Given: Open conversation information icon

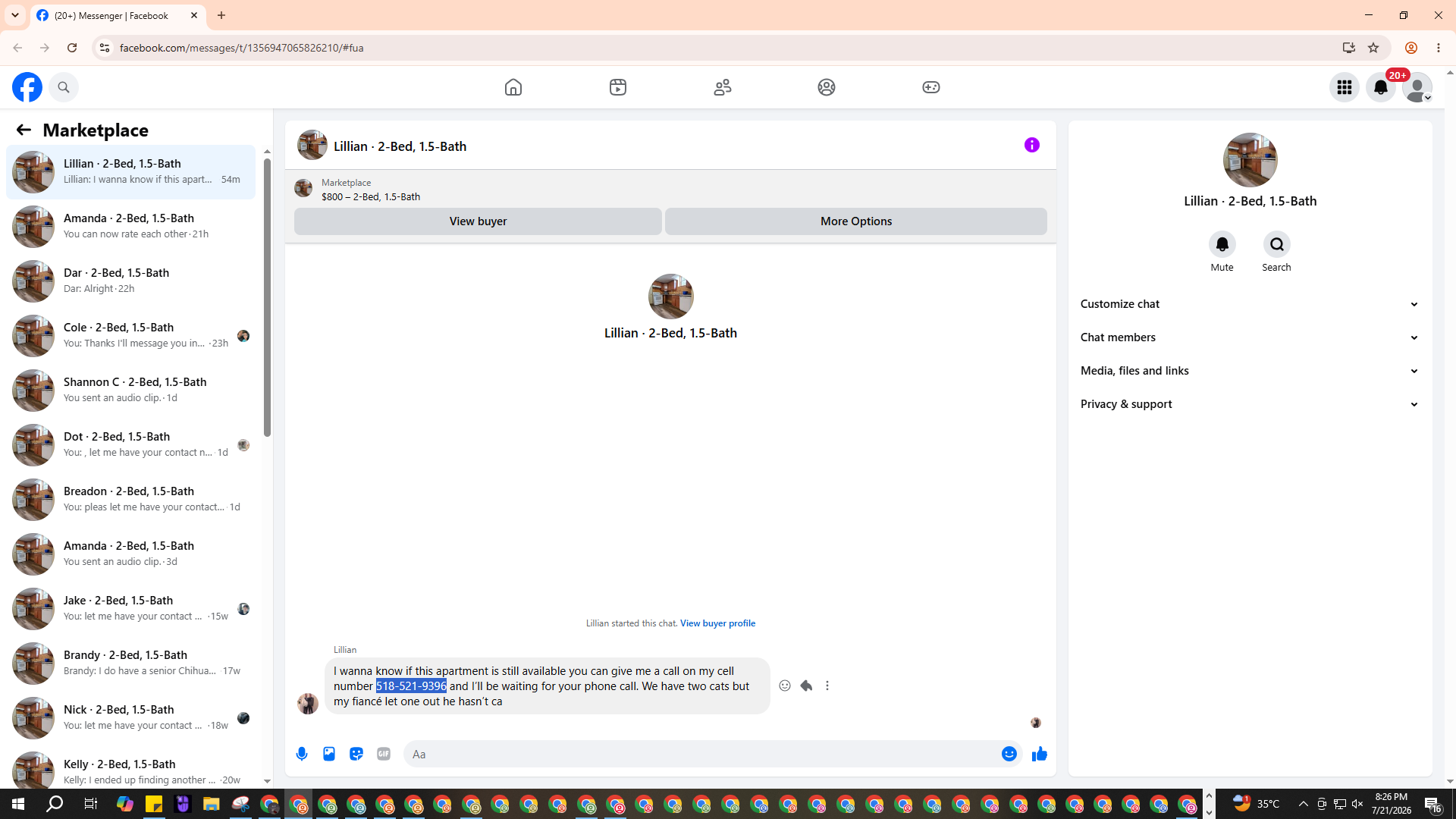Looking at the screenshot, I should [1032, 145].
